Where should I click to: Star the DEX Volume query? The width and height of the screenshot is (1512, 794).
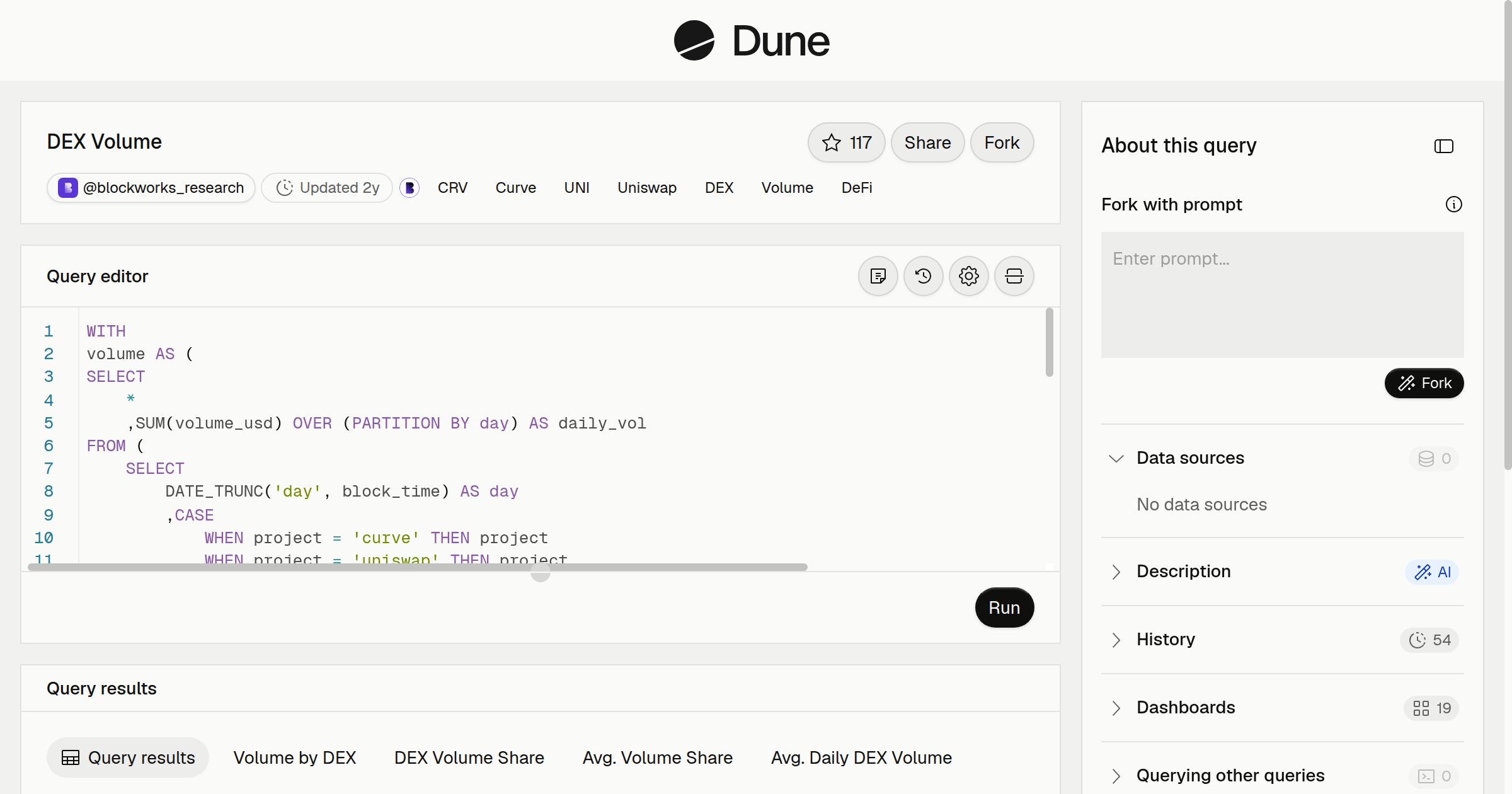[846, 142]
